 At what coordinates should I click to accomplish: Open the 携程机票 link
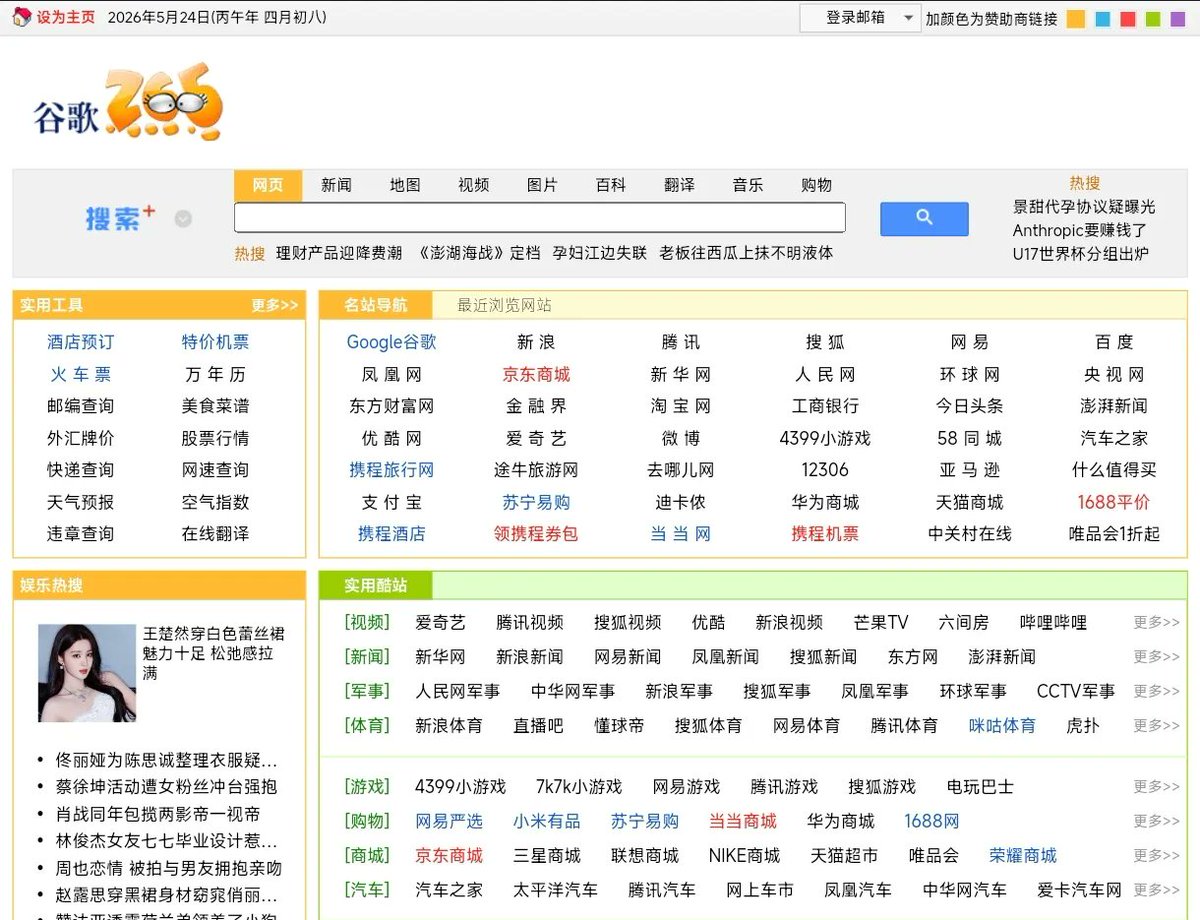pos(825,534)
